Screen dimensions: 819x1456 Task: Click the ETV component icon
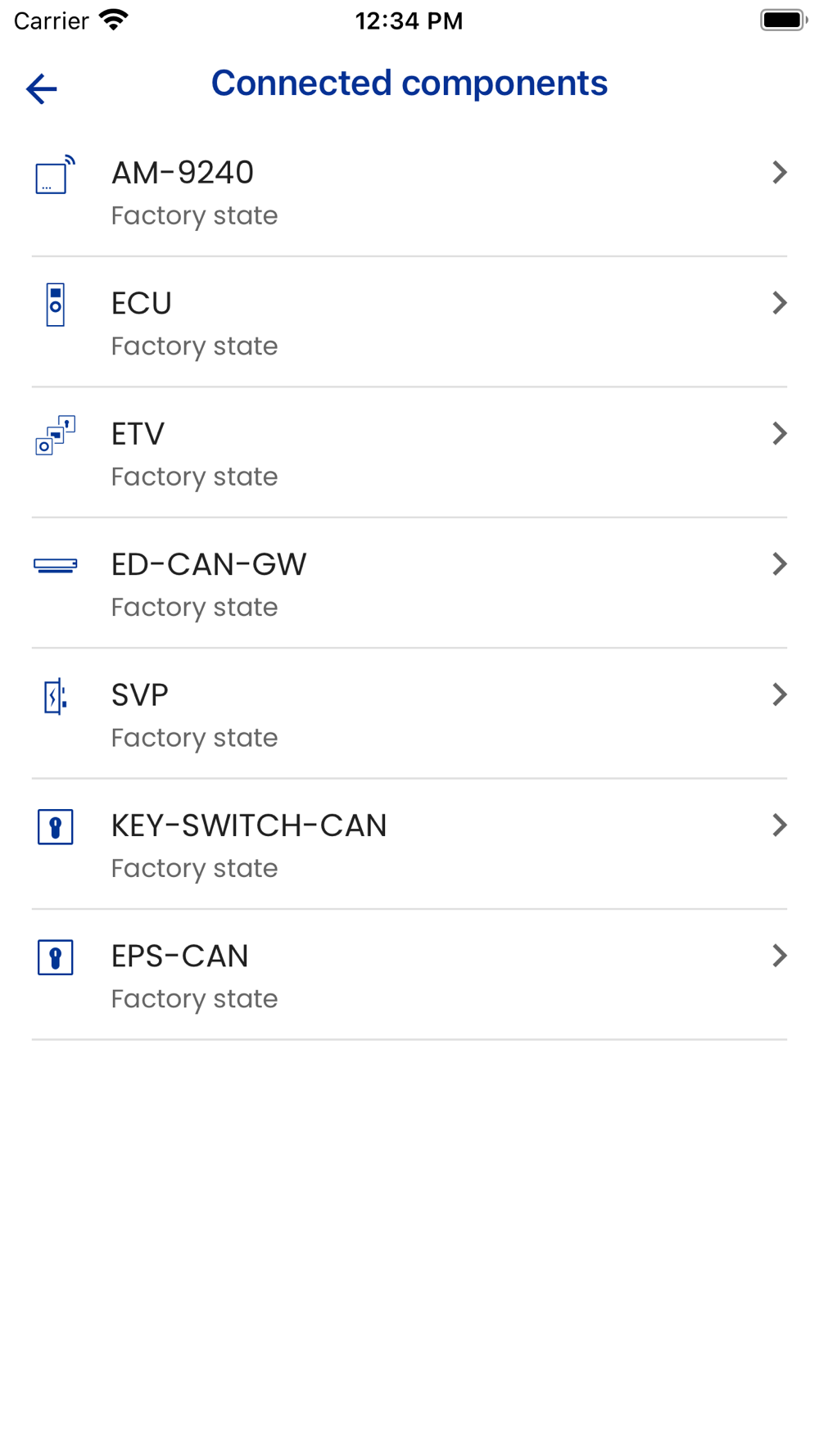click(55, 435)
